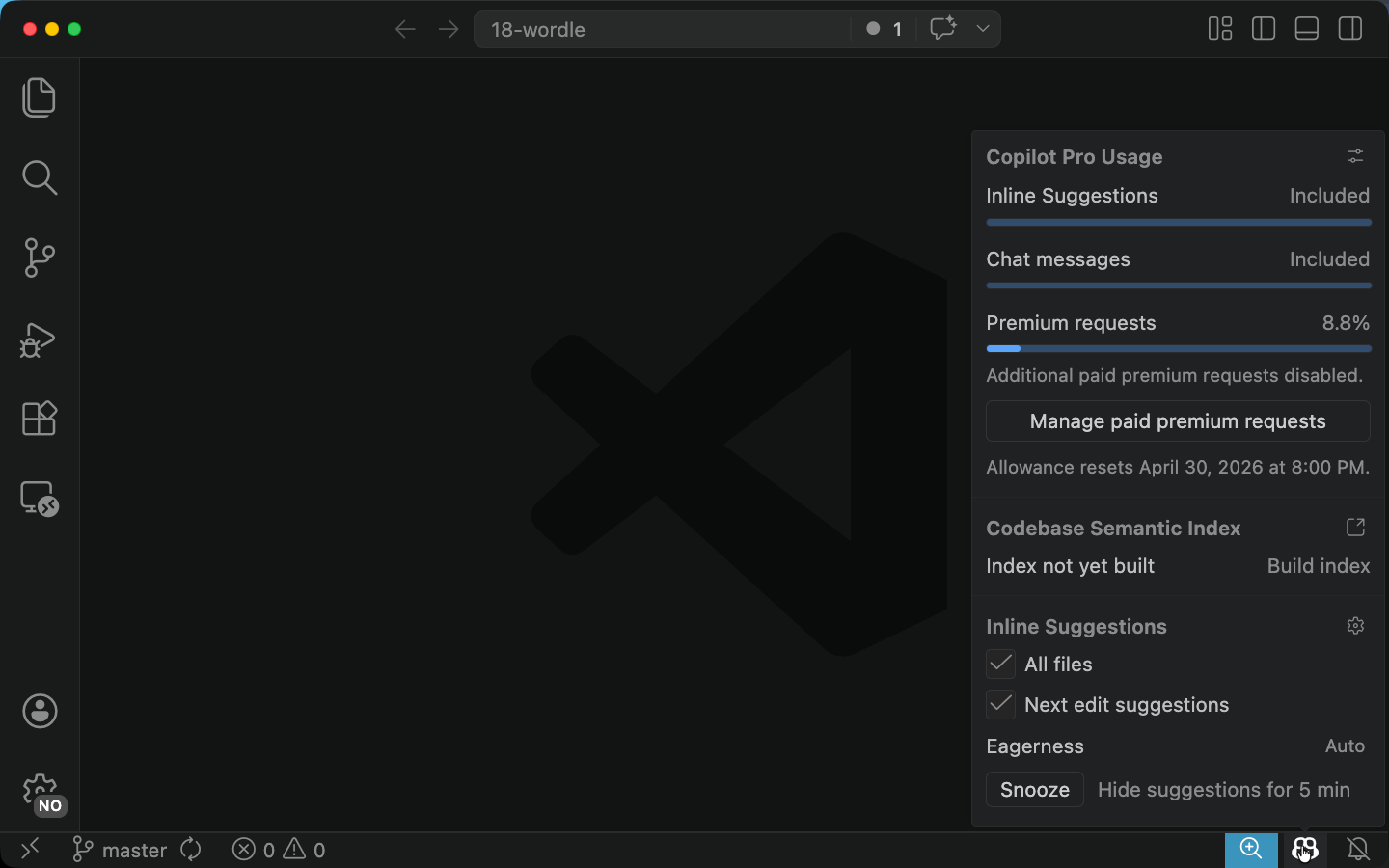The image size is (1389, 868).
Task: Select the Premium requests 8.8% value
Action: [1346, 323]
